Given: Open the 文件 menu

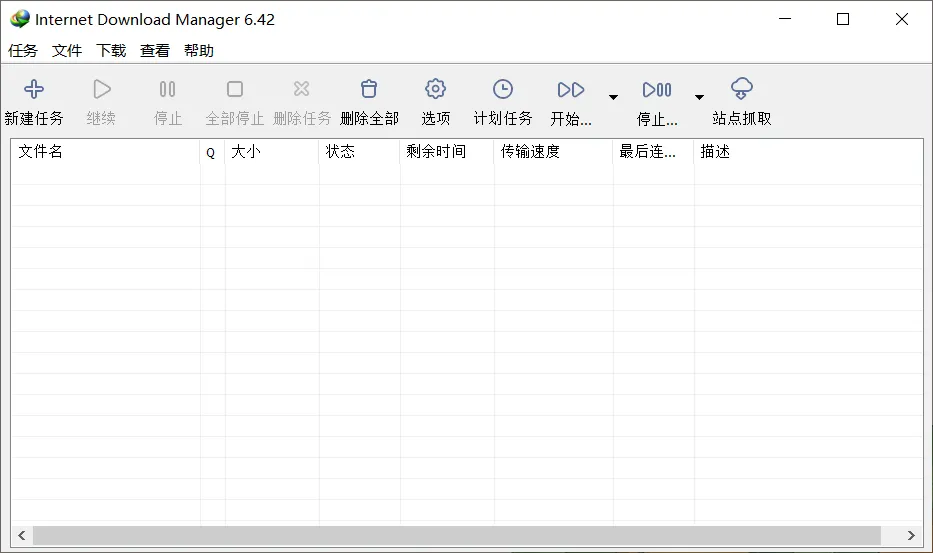Looking at the screenshot, I should coord(67,51).
